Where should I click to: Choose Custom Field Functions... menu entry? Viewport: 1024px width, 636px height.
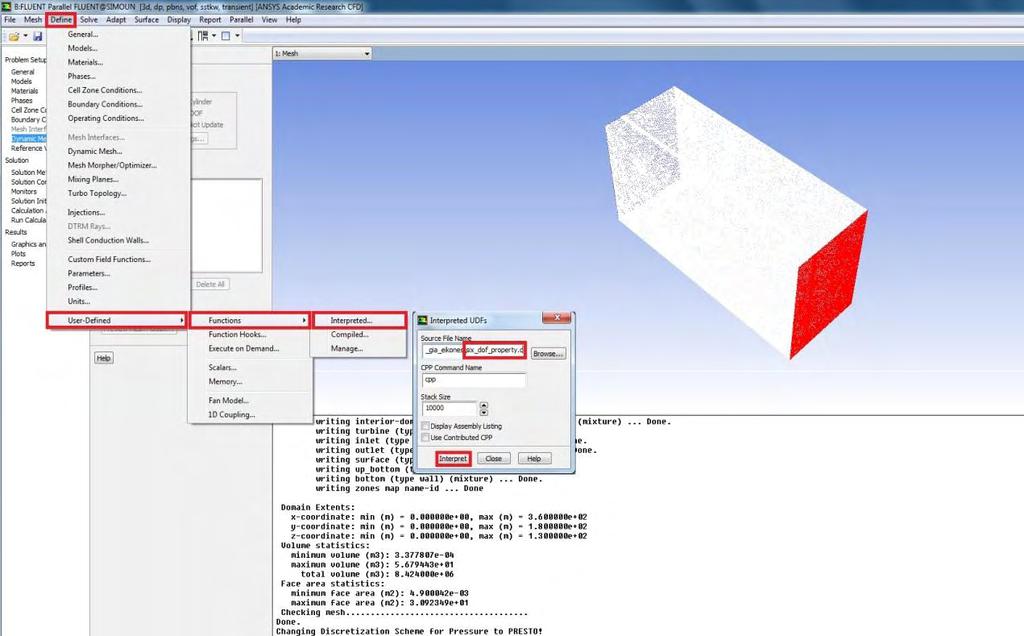click(108, 259)
